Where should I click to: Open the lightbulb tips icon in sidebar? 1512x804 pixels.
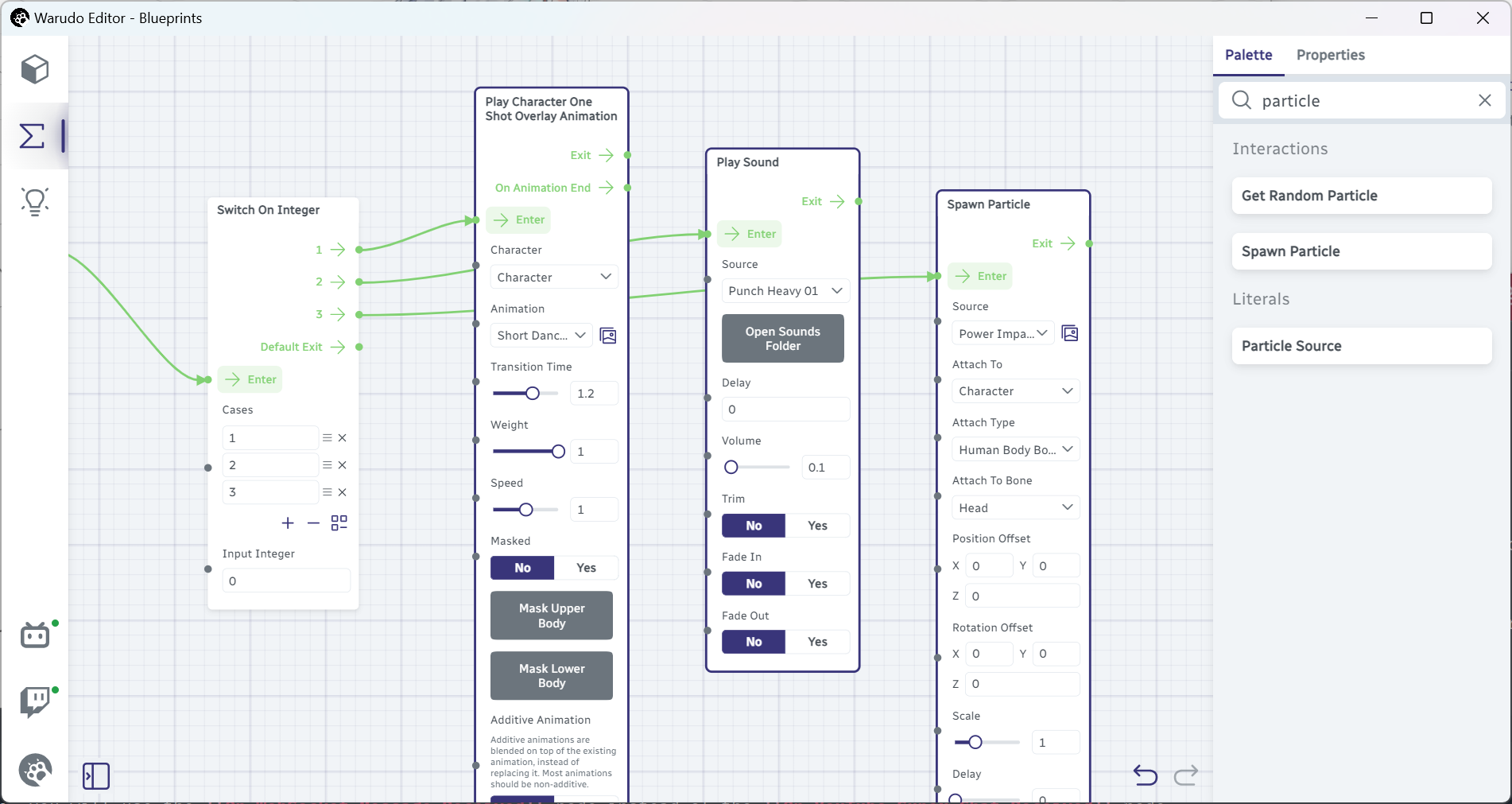click(x=35, y=202)
